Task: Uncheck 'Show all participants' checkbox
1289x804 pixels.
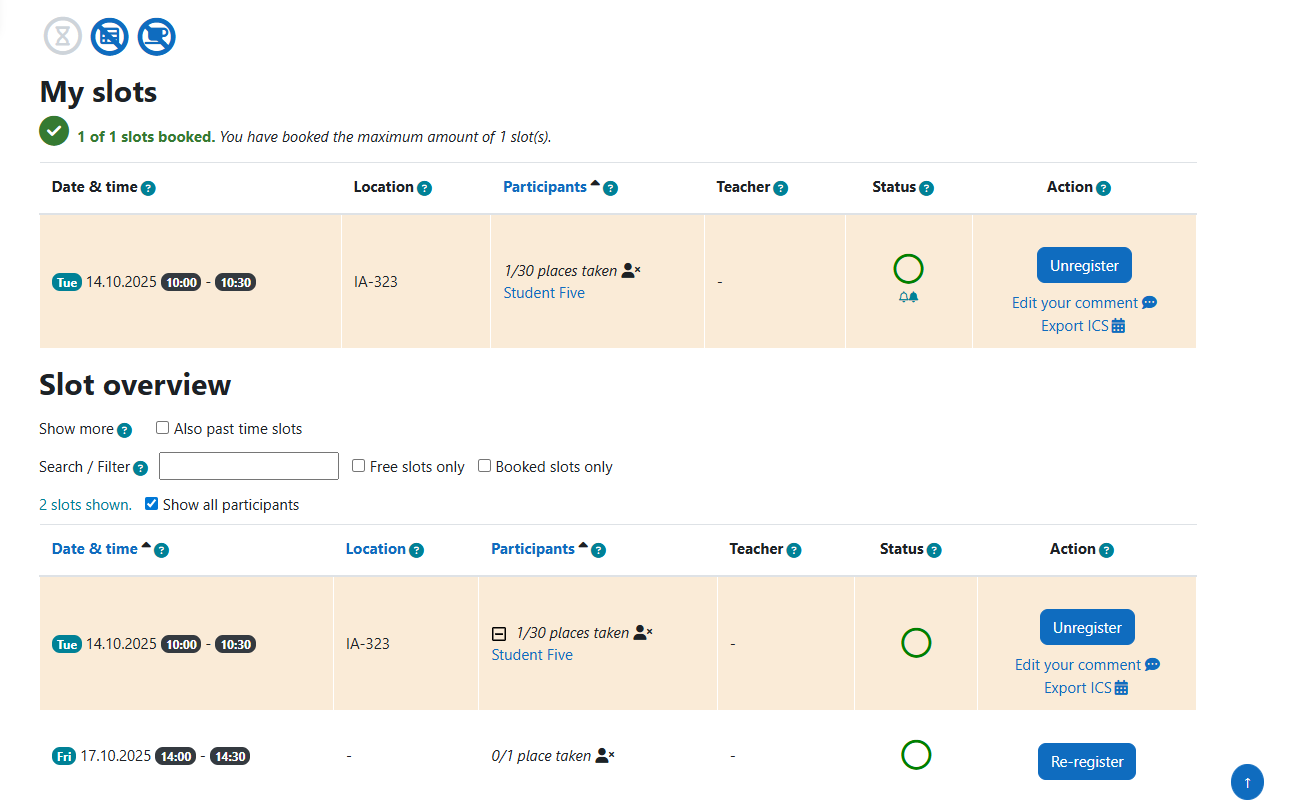Action: click(x=152, y=504)
